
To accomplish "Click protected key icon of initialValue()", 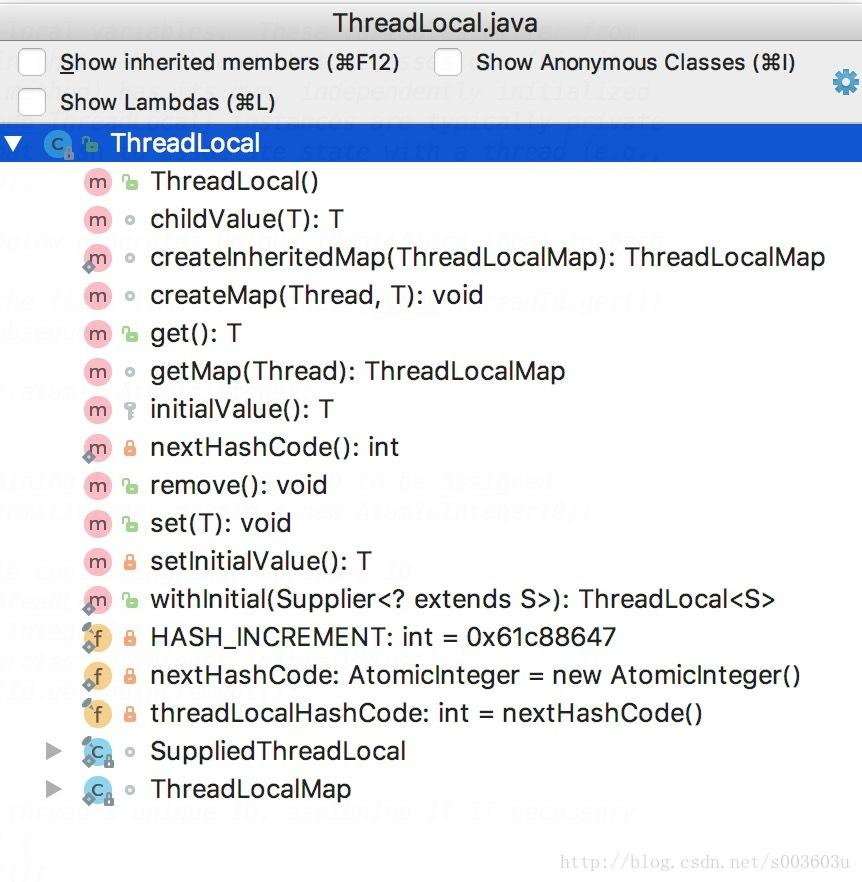I will tap(130, 411).
